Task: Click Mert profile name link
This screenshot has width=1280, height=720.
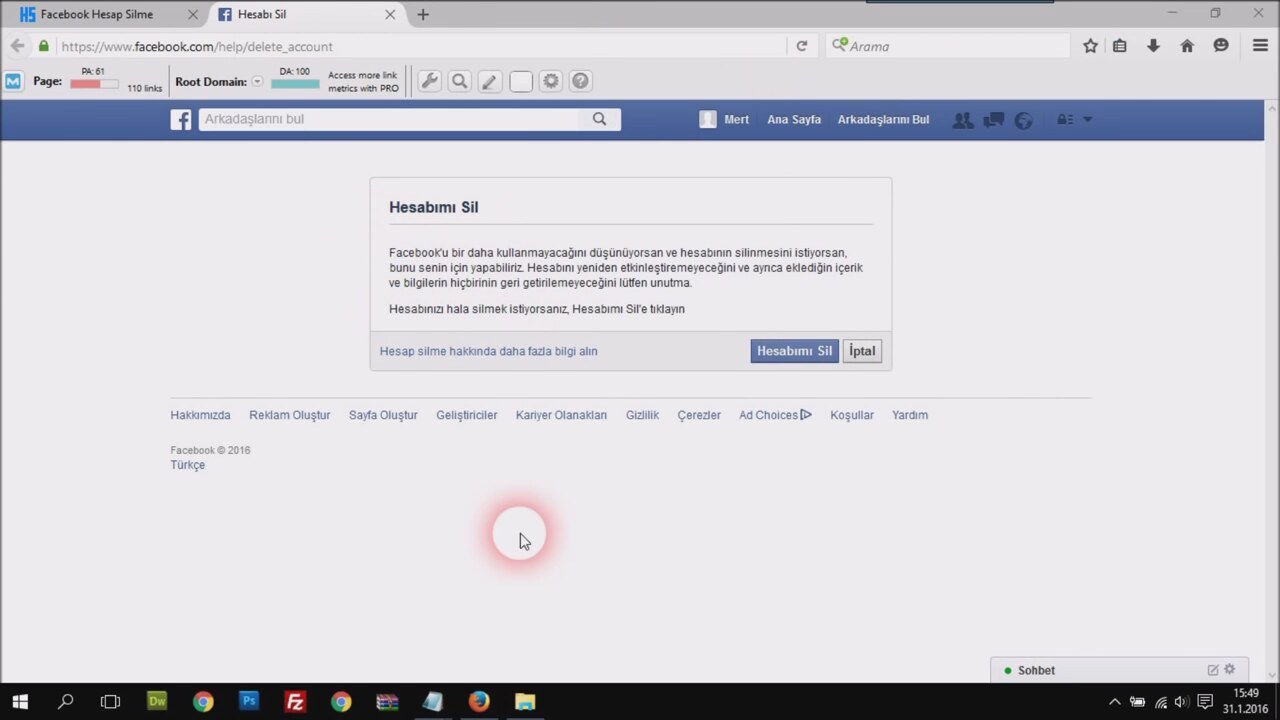Action: click(736, 119)
